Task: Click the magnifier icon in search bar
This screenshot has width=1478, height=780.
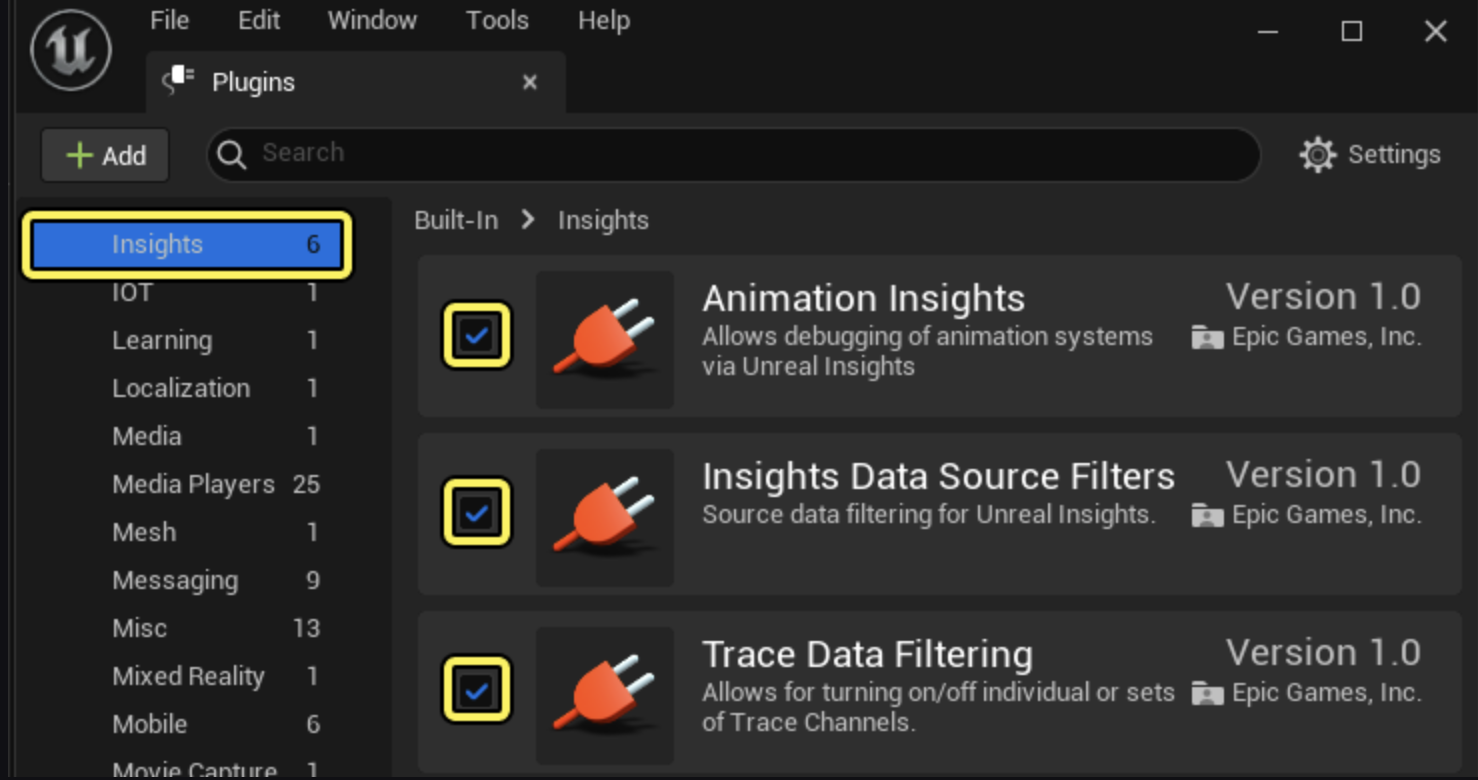Action: [x=232, y=155]
